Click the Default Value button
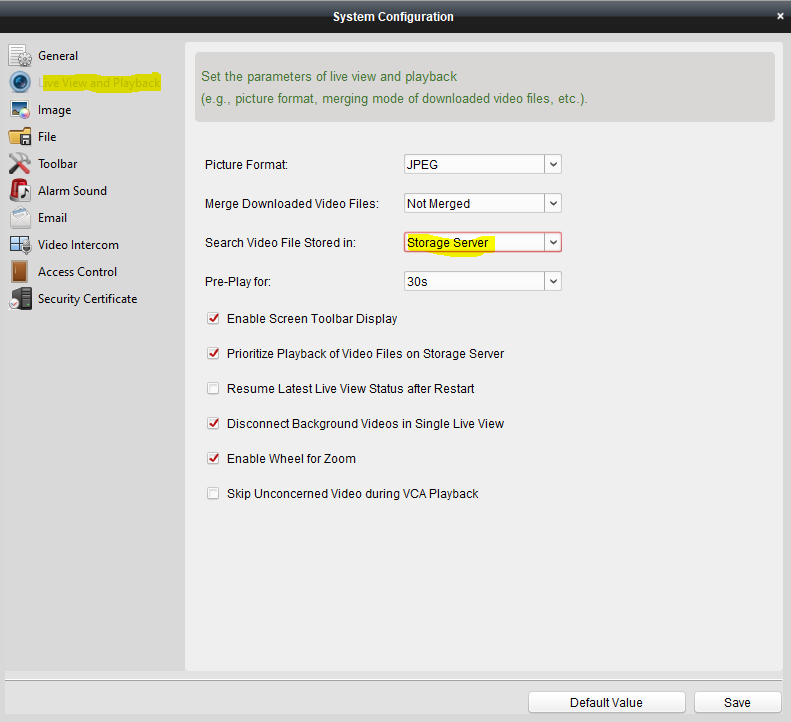Screen dimensions: 791x722 coord(606,702)
